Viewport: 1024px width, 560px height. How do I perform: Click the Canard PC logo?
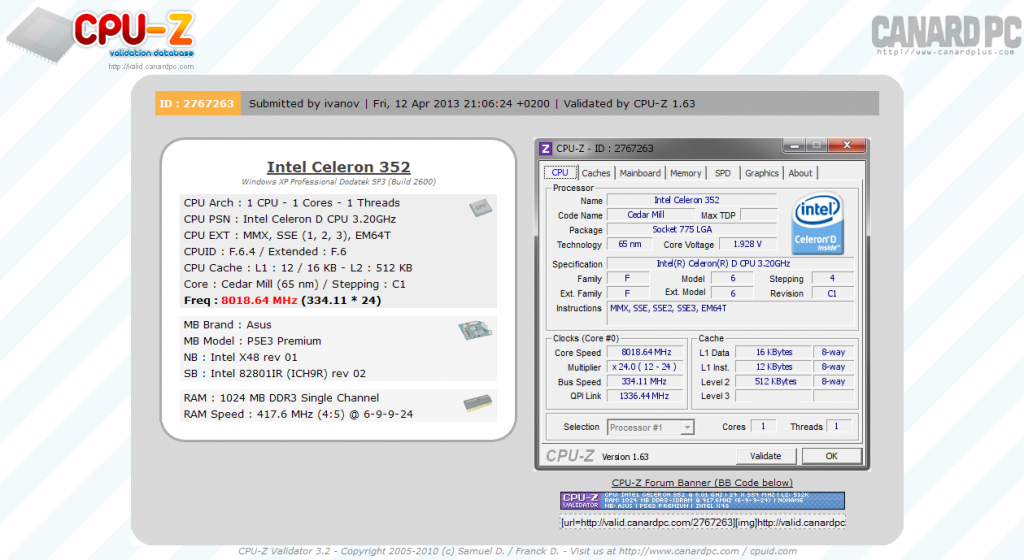[946, 35]
